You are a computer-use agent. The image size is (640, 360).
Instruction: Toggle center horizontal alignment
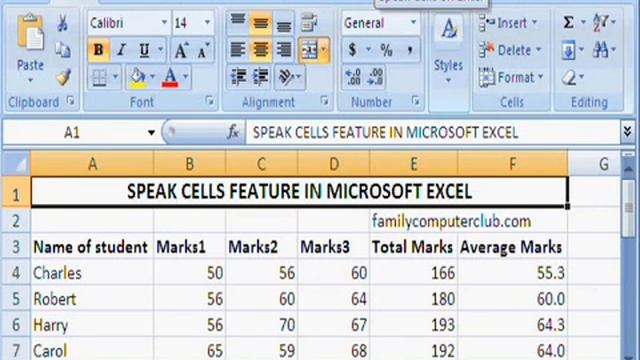pyautogui.click(x=260, y=50)
